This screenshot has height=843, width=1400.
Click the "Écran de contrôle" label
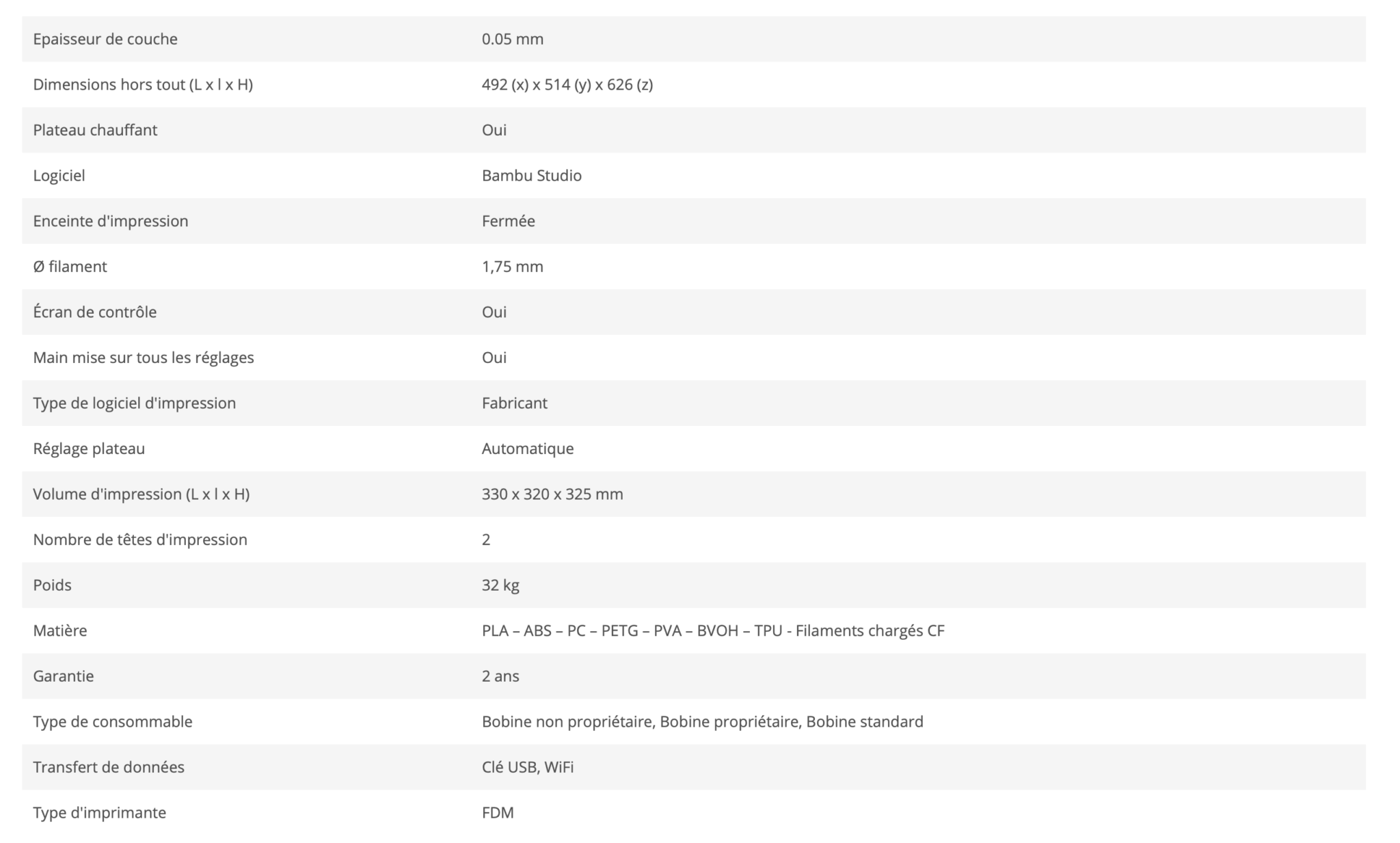pyautogui.click(x=95, y=312)
